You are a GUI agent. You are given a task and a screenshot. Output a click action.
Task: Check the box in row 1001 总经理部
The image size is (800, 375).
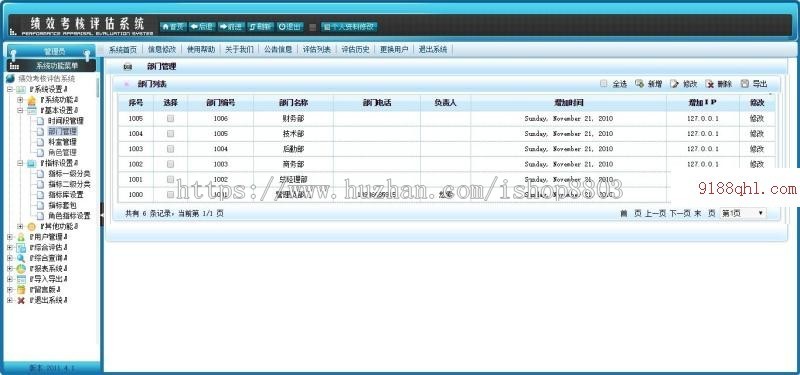[x=170, y=179]
